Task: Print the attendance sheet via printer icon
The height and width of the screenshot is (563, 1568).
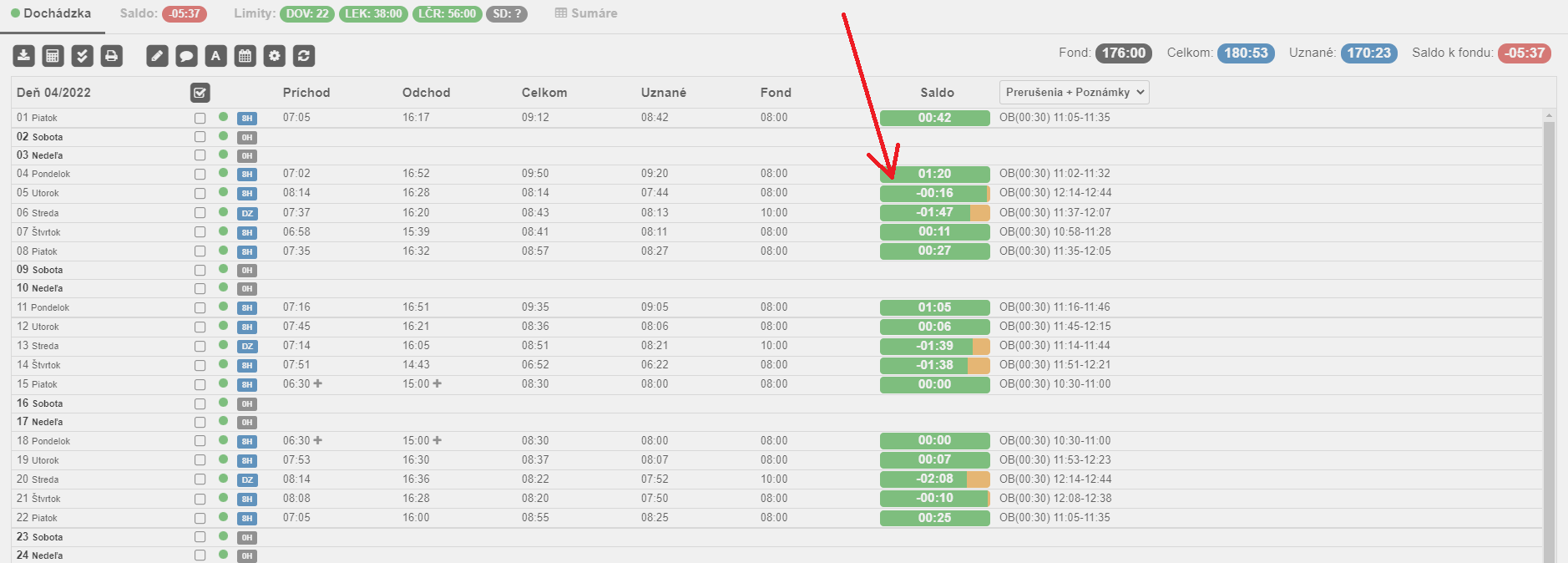Action: (111, 56)
